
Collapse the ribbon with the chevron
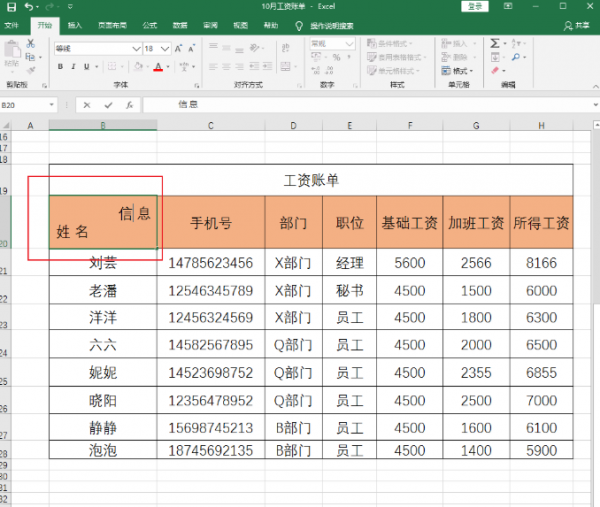click(x=595, y=86)
